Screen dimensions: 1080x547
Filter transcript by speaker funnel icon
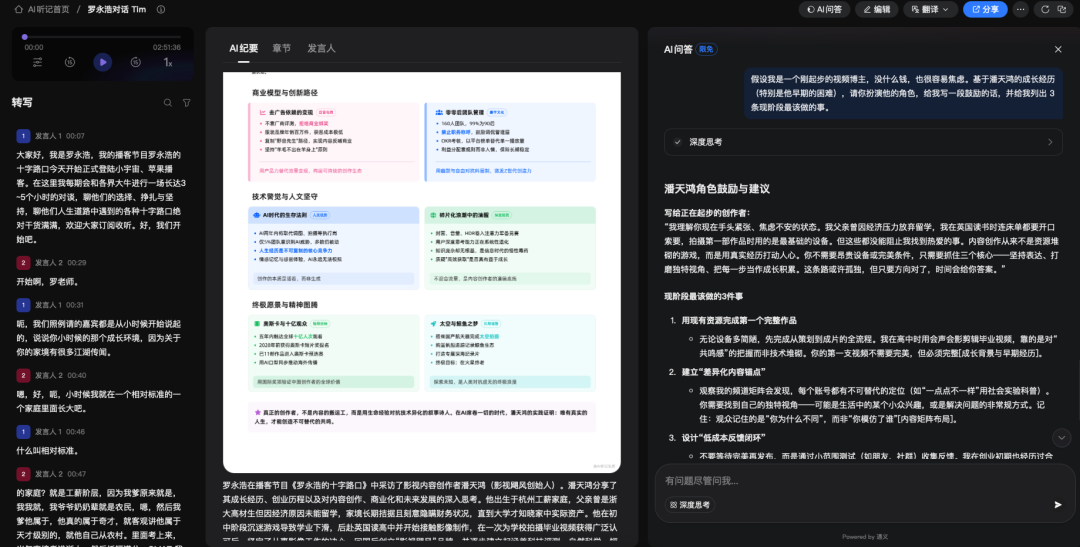[x=186, y=102]
